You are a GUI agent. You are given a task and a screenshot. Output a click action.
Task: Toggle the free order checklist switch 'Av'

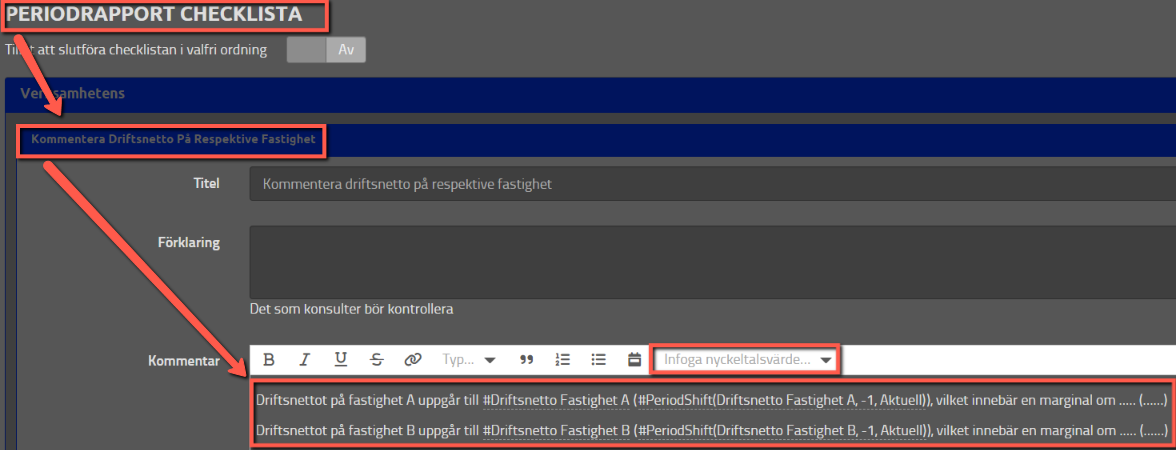click(326, 50)
